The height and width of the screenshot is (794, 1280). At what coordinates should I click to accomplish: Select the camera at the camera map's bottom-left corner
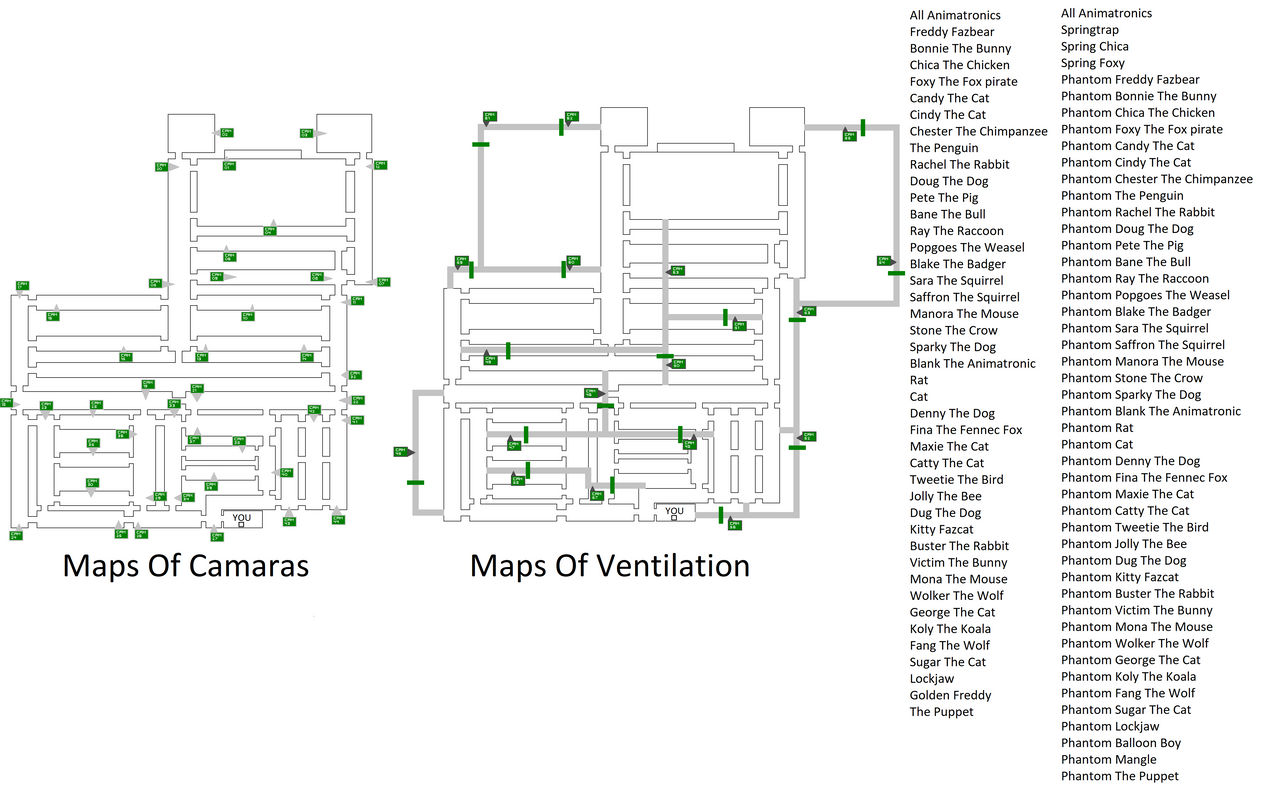(x=16, y=535)
